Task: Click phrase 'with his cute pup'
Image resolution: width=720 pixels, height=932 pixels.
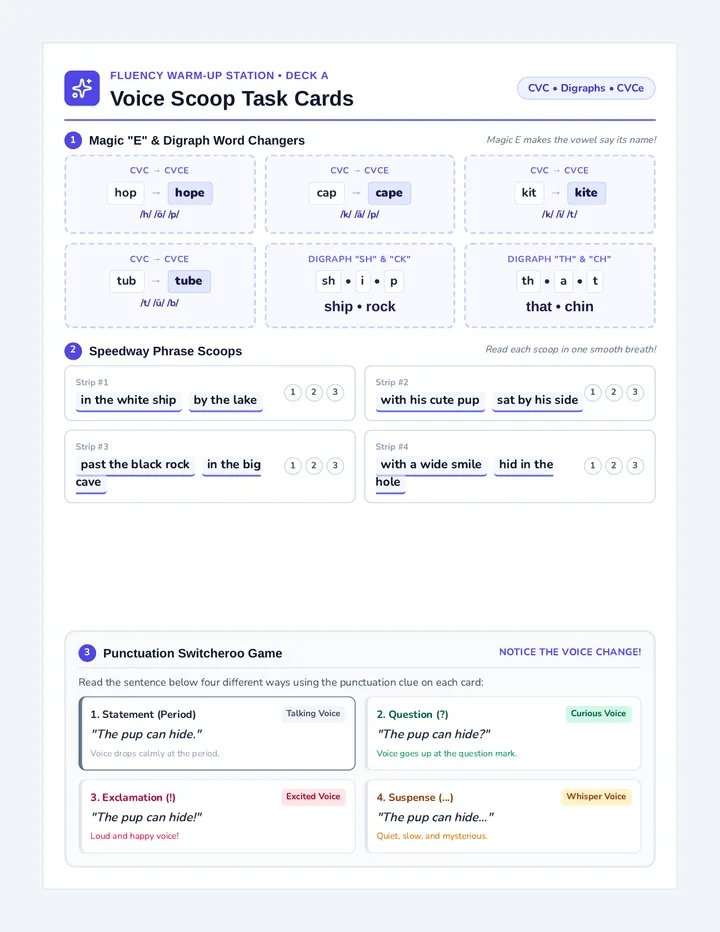Action: point(430,400)
